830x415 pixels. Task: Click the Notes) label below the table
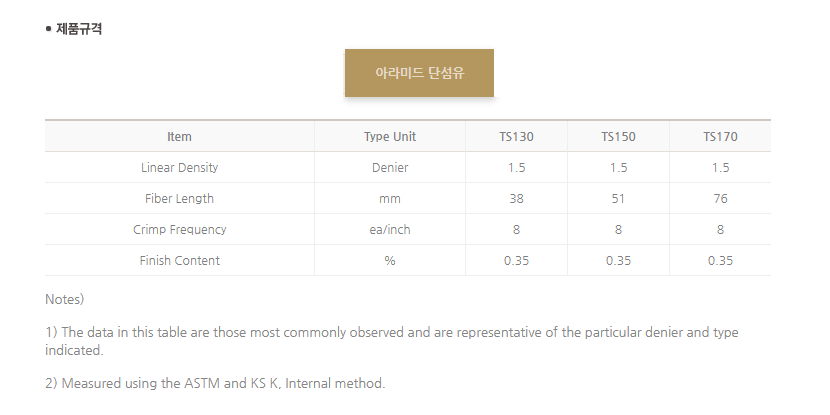65,299
